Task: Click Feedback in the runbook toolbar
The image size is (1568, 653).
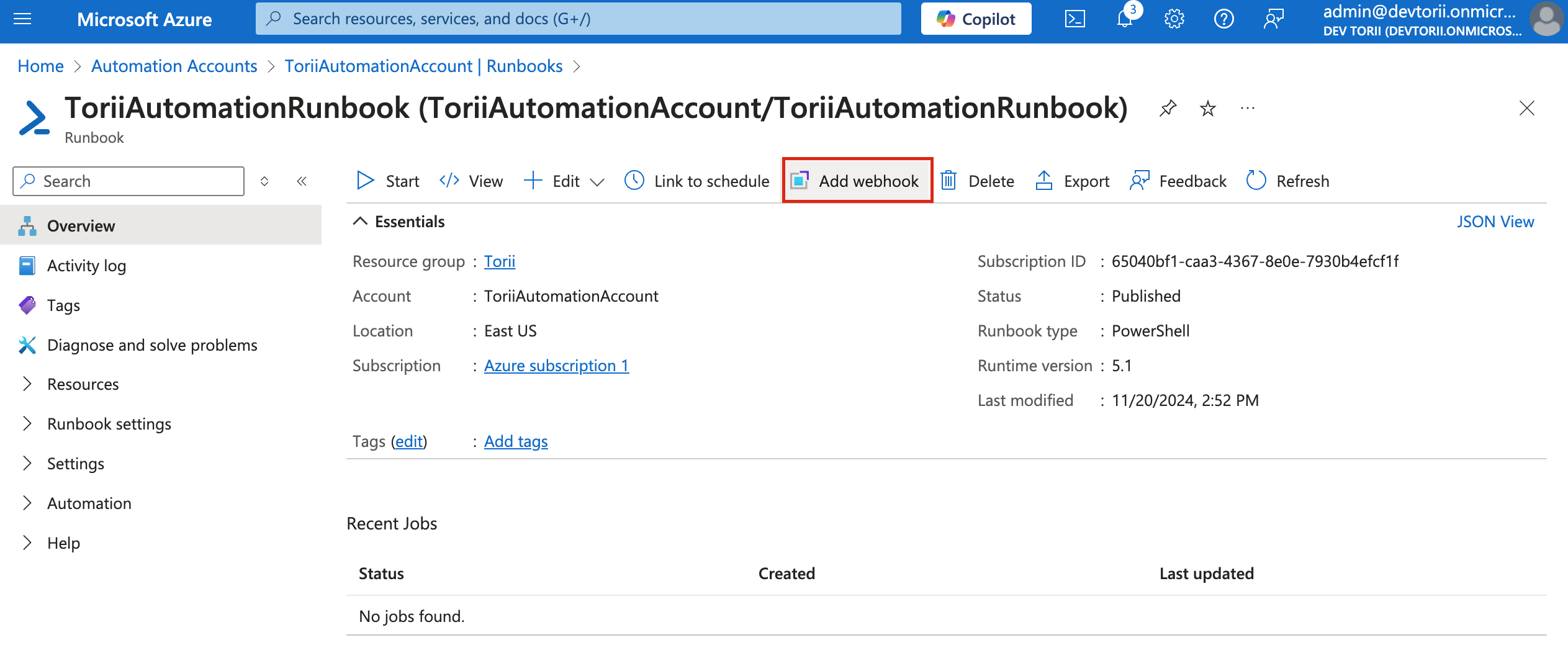Action: [1178, 181]
